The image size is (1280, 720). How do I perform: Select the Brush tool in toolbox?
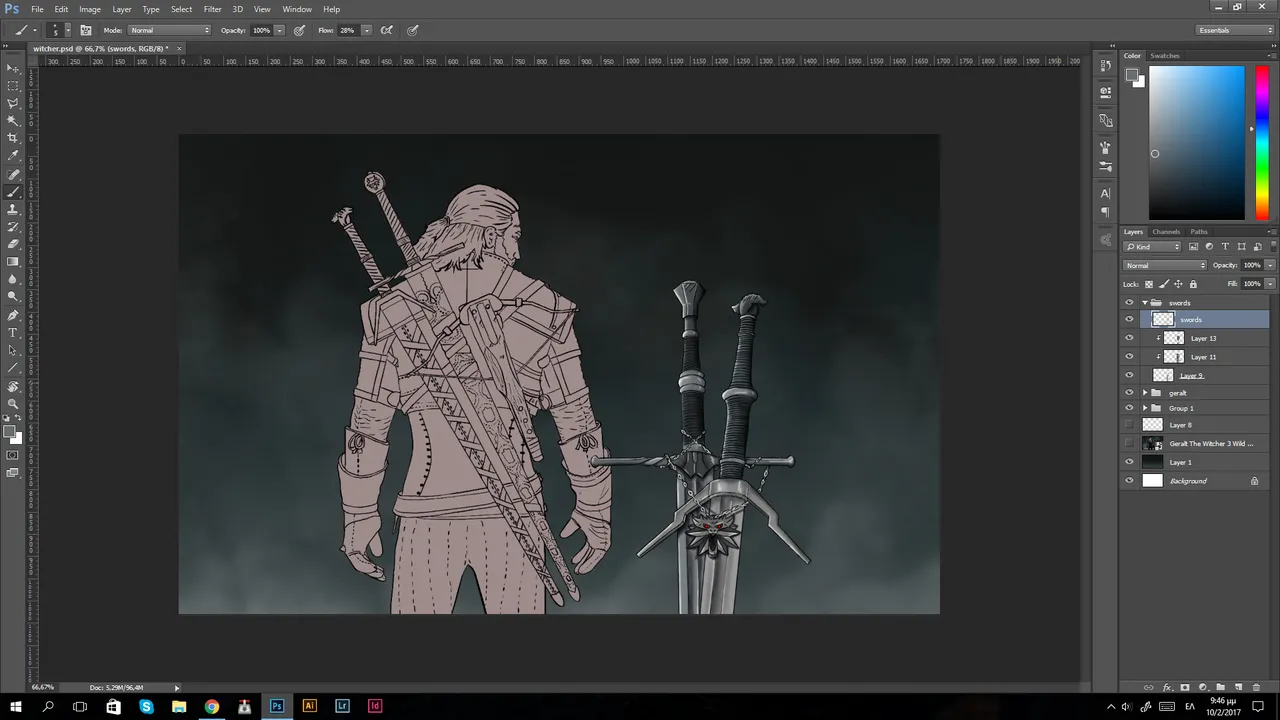pyautogui.click(x=13, y=191)
